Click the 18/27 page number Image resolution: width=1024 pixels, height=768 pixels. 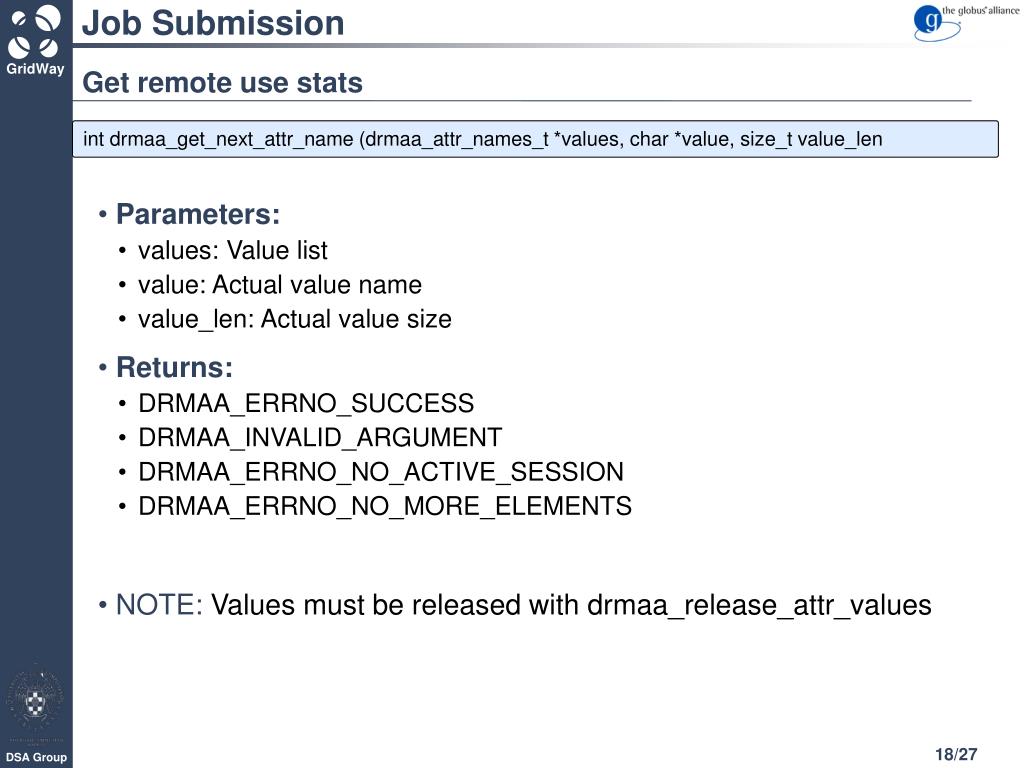tap(956, 754)
